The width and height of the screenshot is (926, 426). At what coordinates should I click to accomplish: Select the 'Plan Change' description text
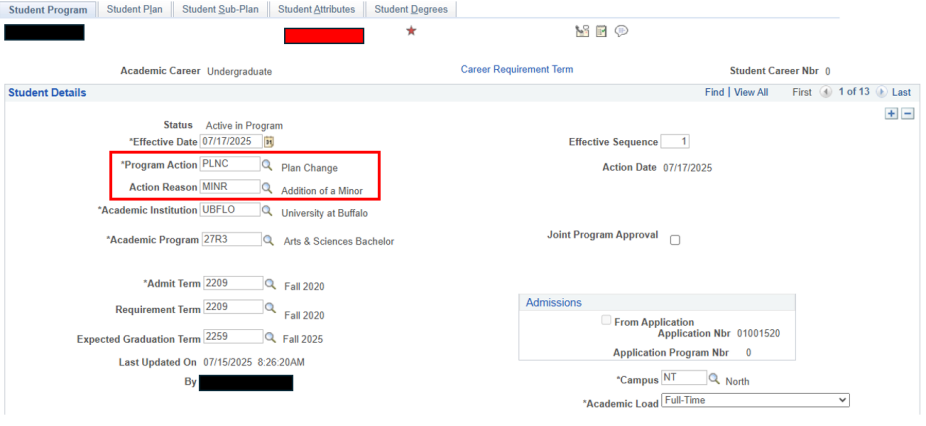(309, 168)
